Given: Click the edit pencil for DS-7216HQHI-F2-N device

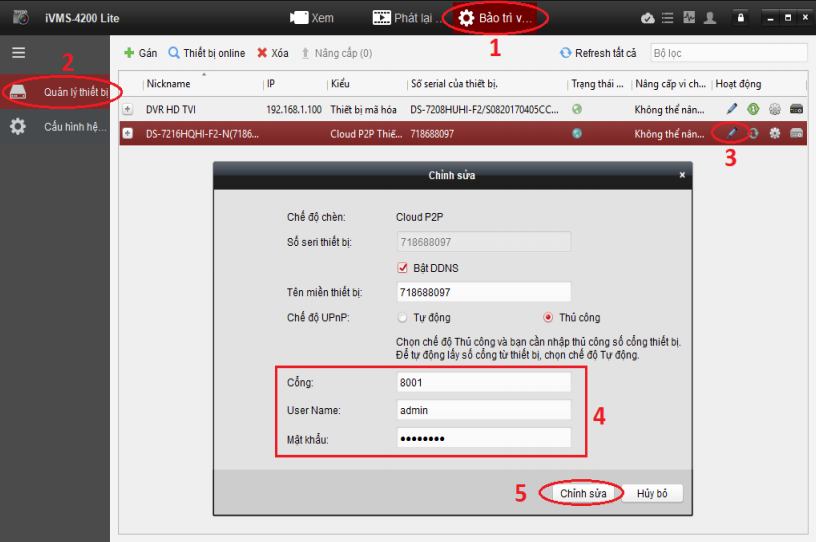Looking at the screenshot, I should tap(732, 133).
